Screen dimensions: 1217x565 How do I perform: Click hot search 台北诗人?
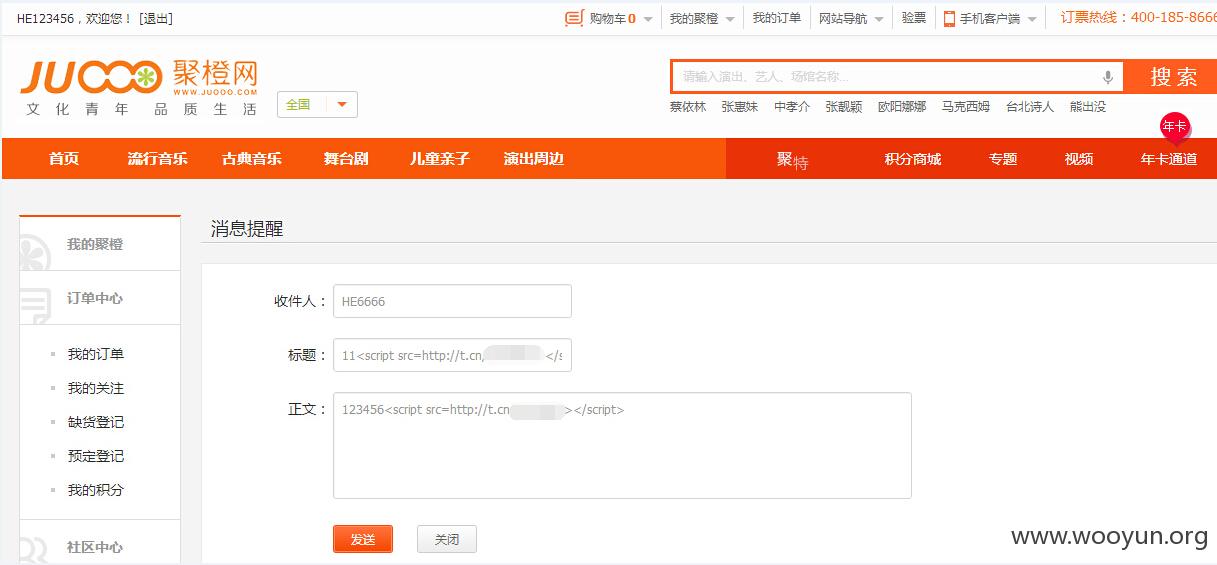click(1030, 107)
